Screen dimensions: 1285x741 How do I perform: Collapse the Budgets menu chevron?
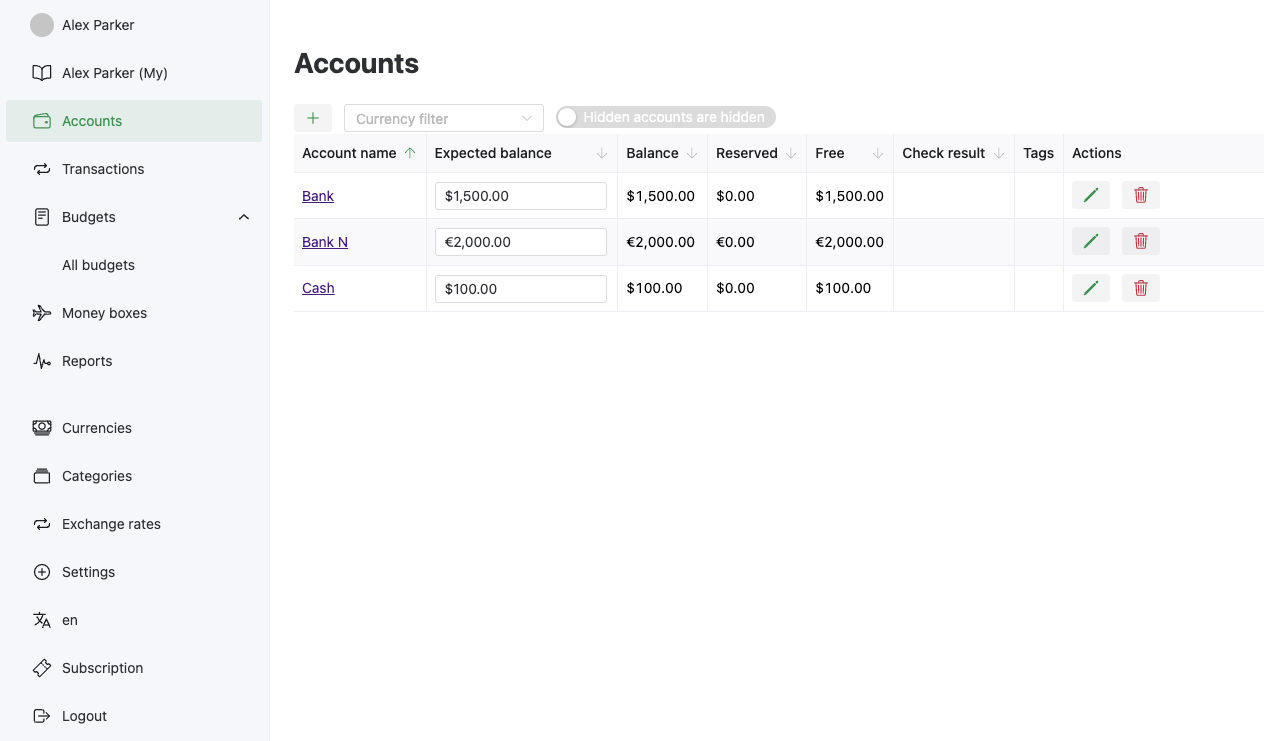coord(244,217)
